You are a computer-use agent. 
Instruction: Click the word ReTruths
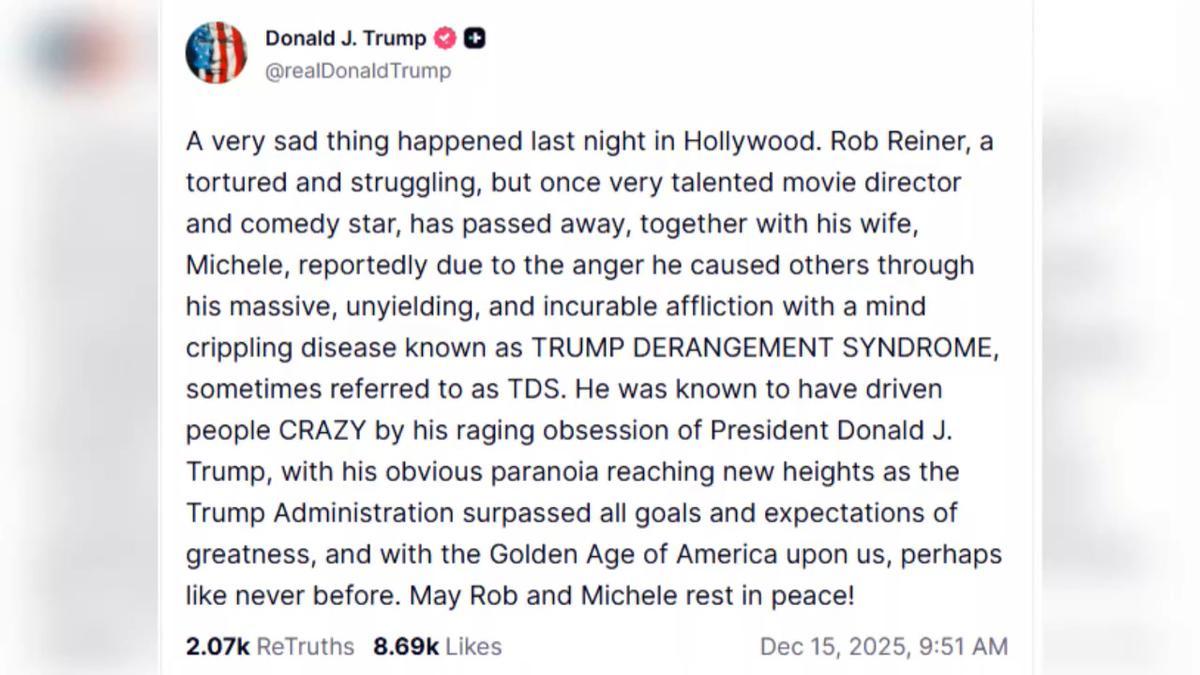click(x=305, y=647)
